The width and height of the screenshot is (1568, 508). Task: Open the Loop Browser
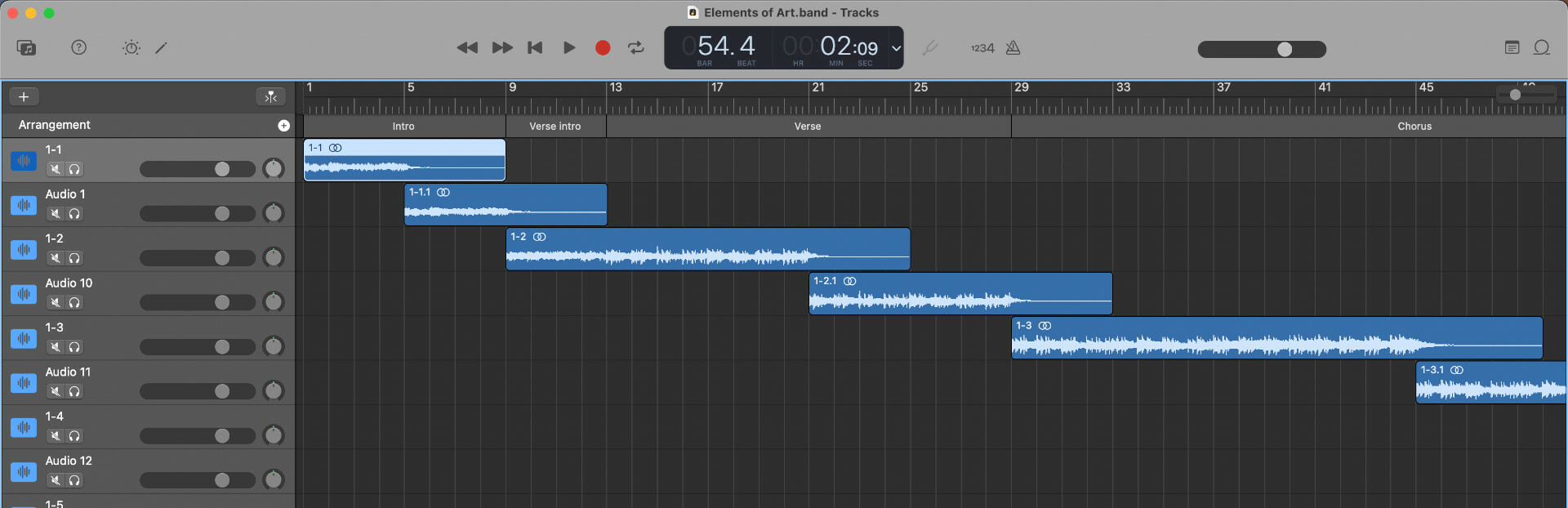point(1542,48)
